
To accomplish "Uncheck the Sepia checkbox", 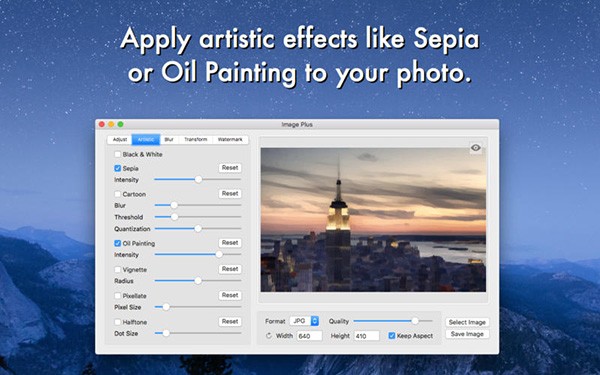I will (x=117, y=168).
